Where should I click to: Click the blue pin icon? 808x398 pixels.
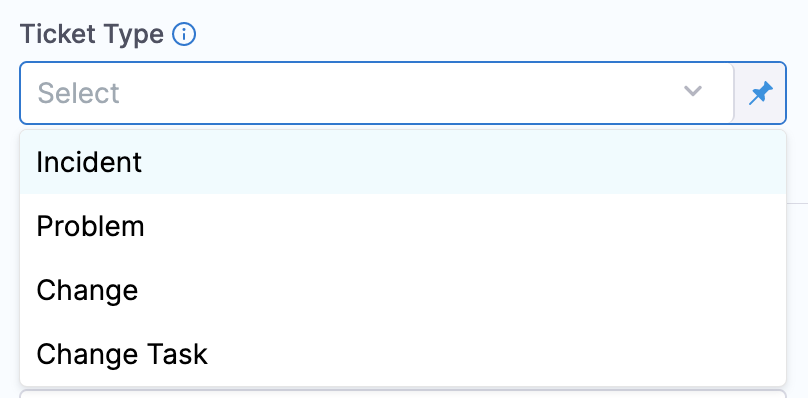761,93
